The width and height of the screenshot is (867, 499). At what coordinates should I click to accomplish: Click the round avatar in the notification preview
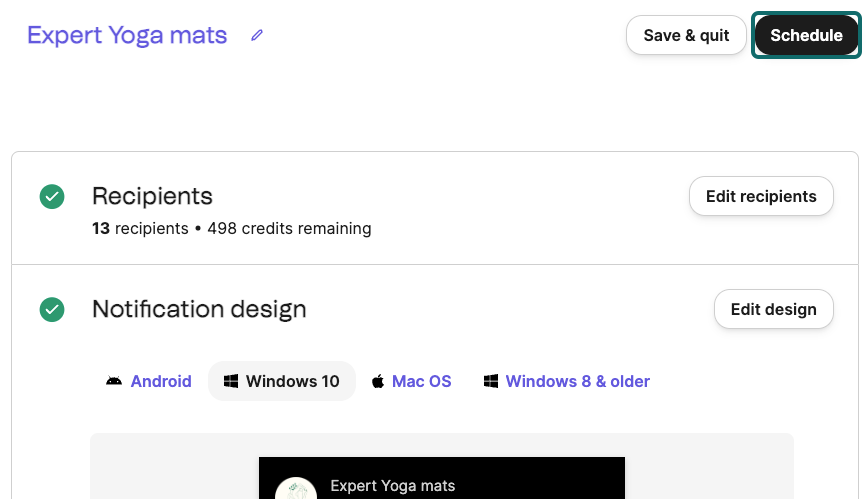295,490
